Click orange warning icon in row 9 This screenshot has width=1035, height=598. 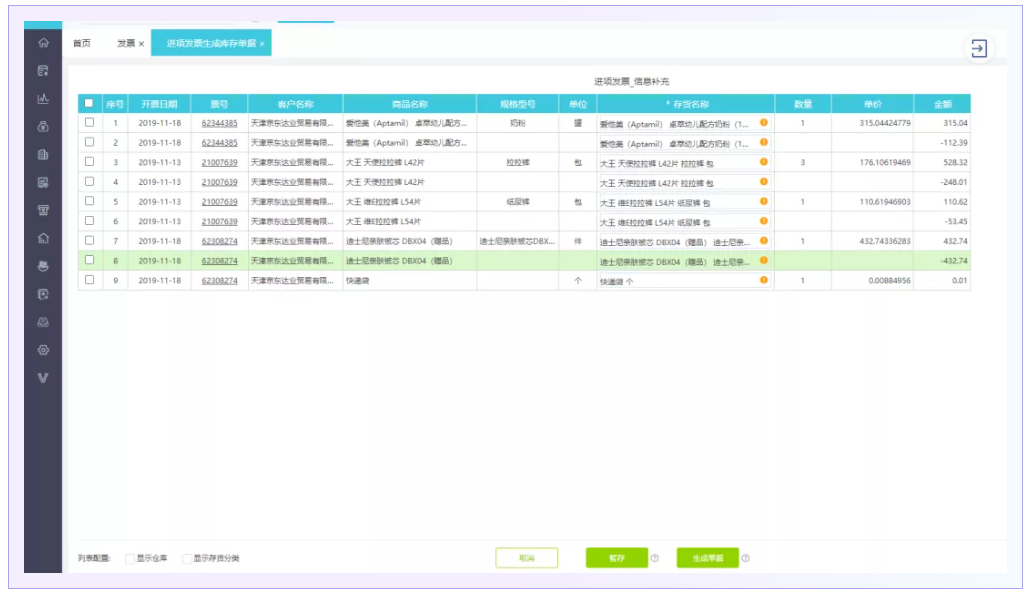763,280
